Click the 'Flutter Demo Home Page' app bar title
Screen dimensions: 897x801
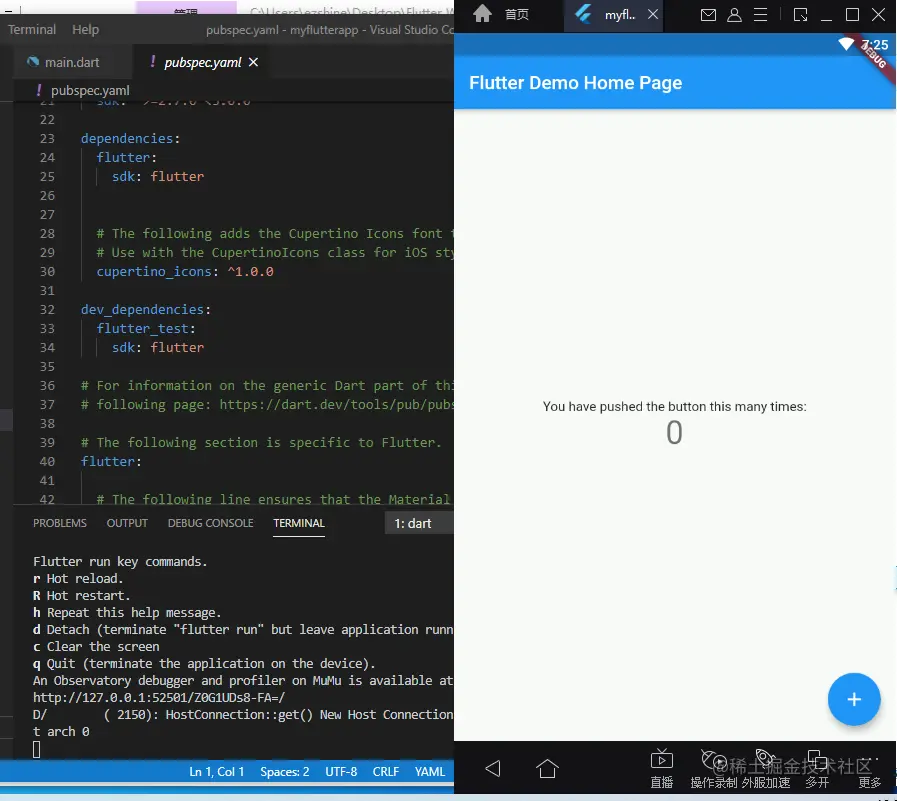coord(575,83)
